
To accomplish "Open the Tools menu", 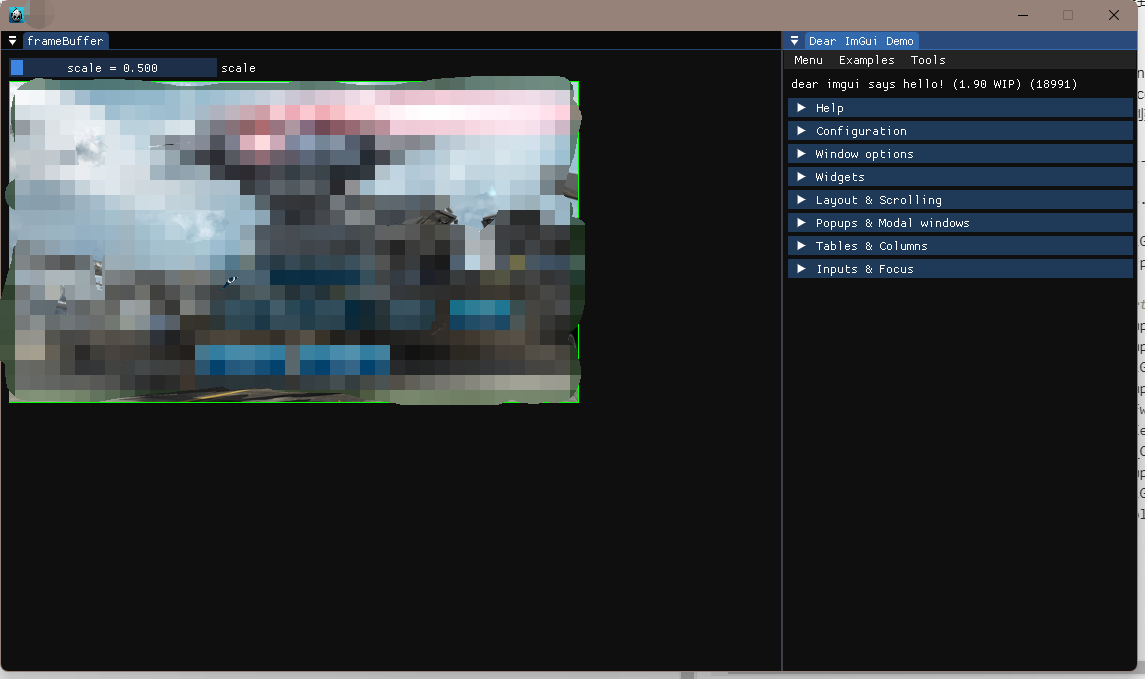I will [x=927, y=60].
